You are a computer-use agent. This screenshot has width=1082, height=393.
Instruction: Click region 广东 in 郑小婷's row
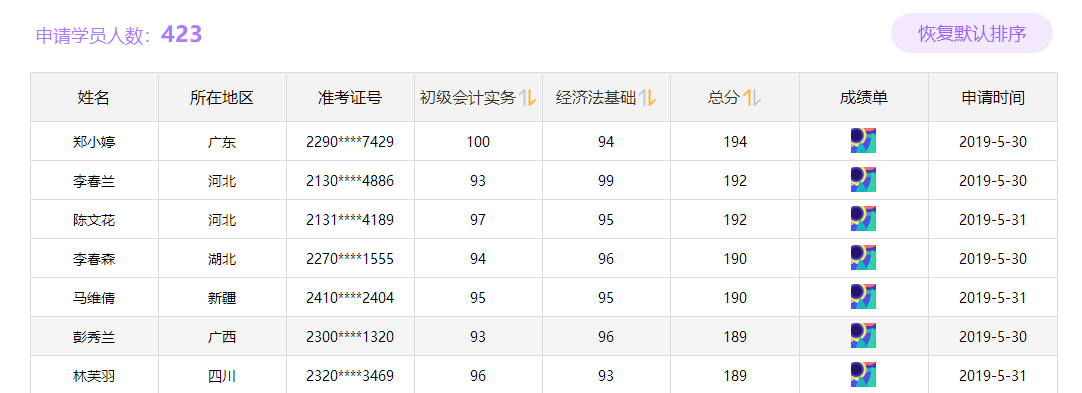222,142
